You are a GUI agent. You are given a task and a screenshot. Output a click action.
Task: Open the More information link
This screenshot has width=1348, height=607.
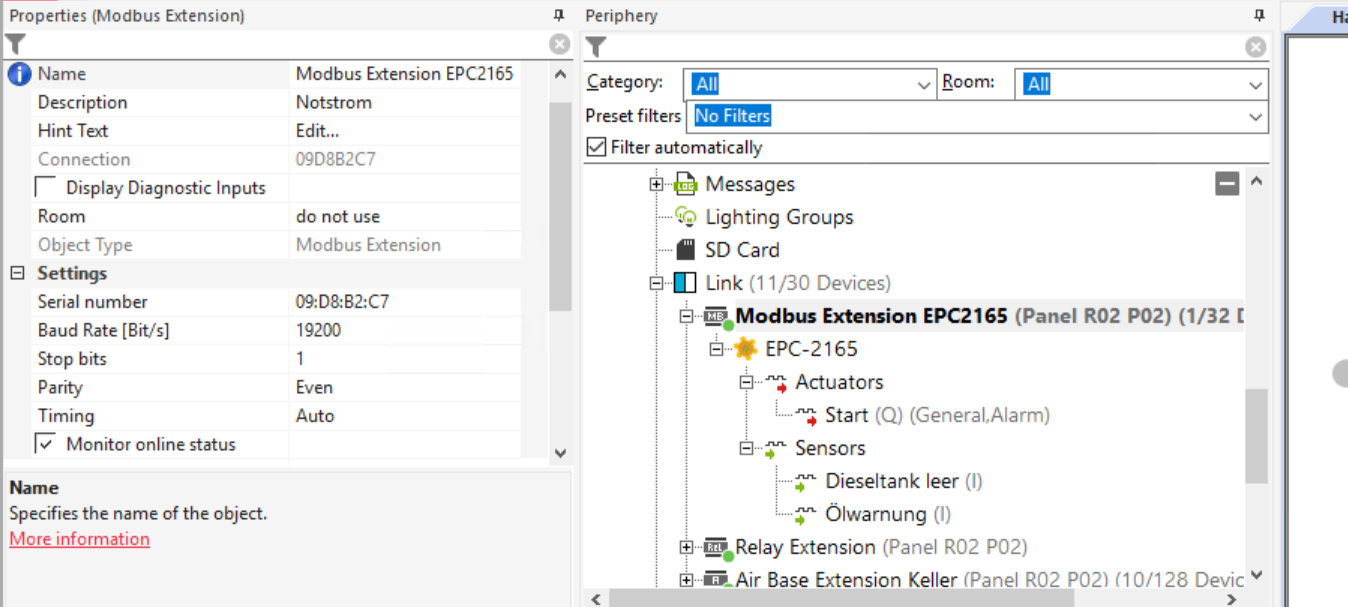tap(80, 539)
